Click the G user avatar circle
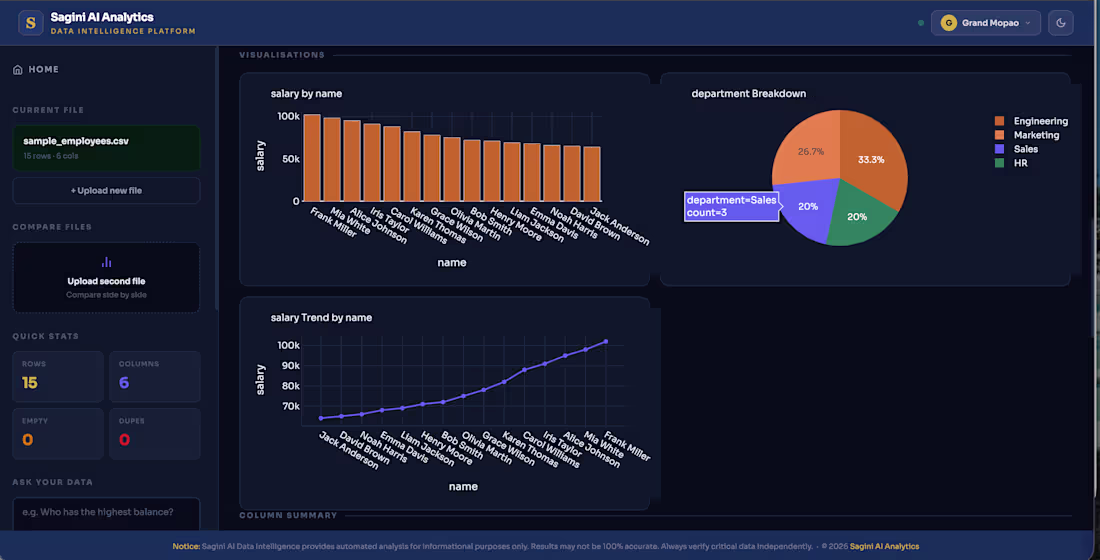The height and width of the screenshot is (560, 1100). (948, 22)
